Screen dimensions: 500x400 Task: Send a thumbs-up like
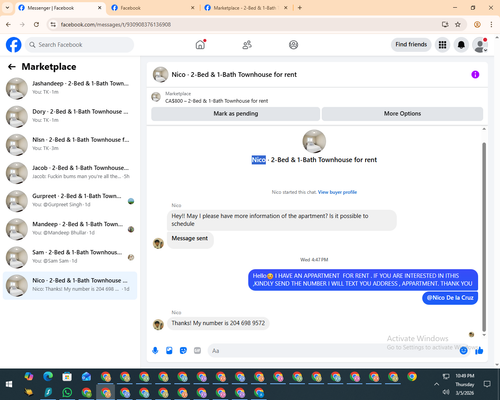click(479, 350)
